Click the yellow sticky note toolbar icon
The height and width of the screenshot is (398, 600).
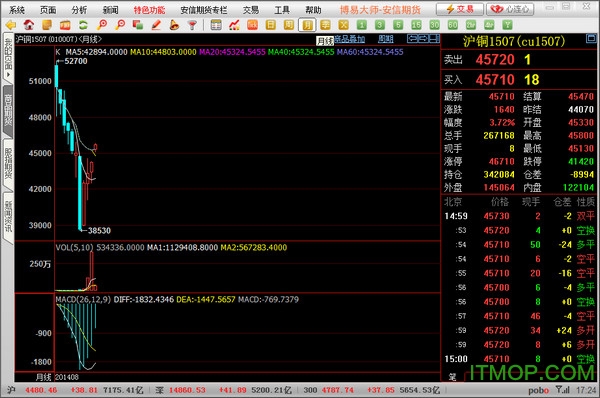[x=47, y=25]
